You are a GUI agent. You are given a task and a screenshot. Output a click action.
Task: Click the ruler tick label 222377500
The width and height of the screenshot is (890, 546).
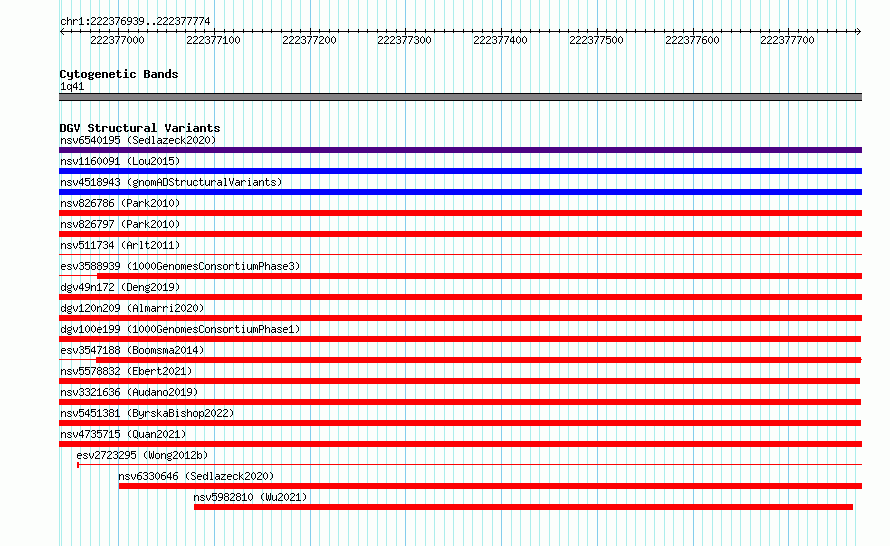tap(596, 40)
